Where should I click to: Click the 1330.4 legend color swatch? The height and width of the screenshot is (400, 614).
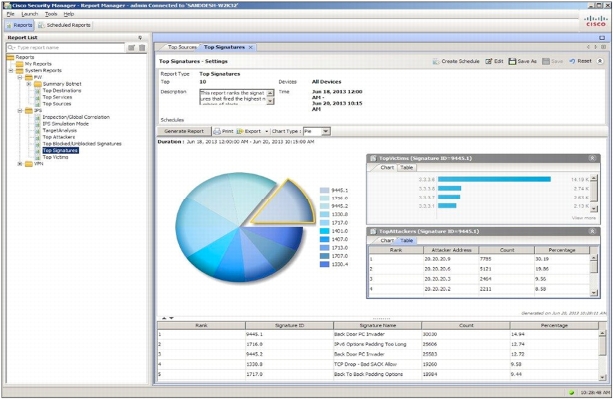(x=325, y=264)
